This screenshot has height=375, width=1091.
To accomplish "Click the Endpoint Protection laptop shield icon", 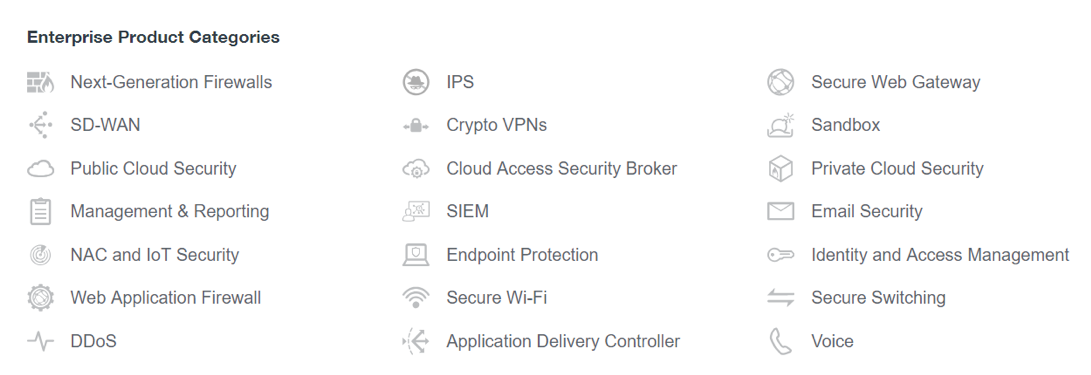I will pyautogui.click(x=416, y=255).
